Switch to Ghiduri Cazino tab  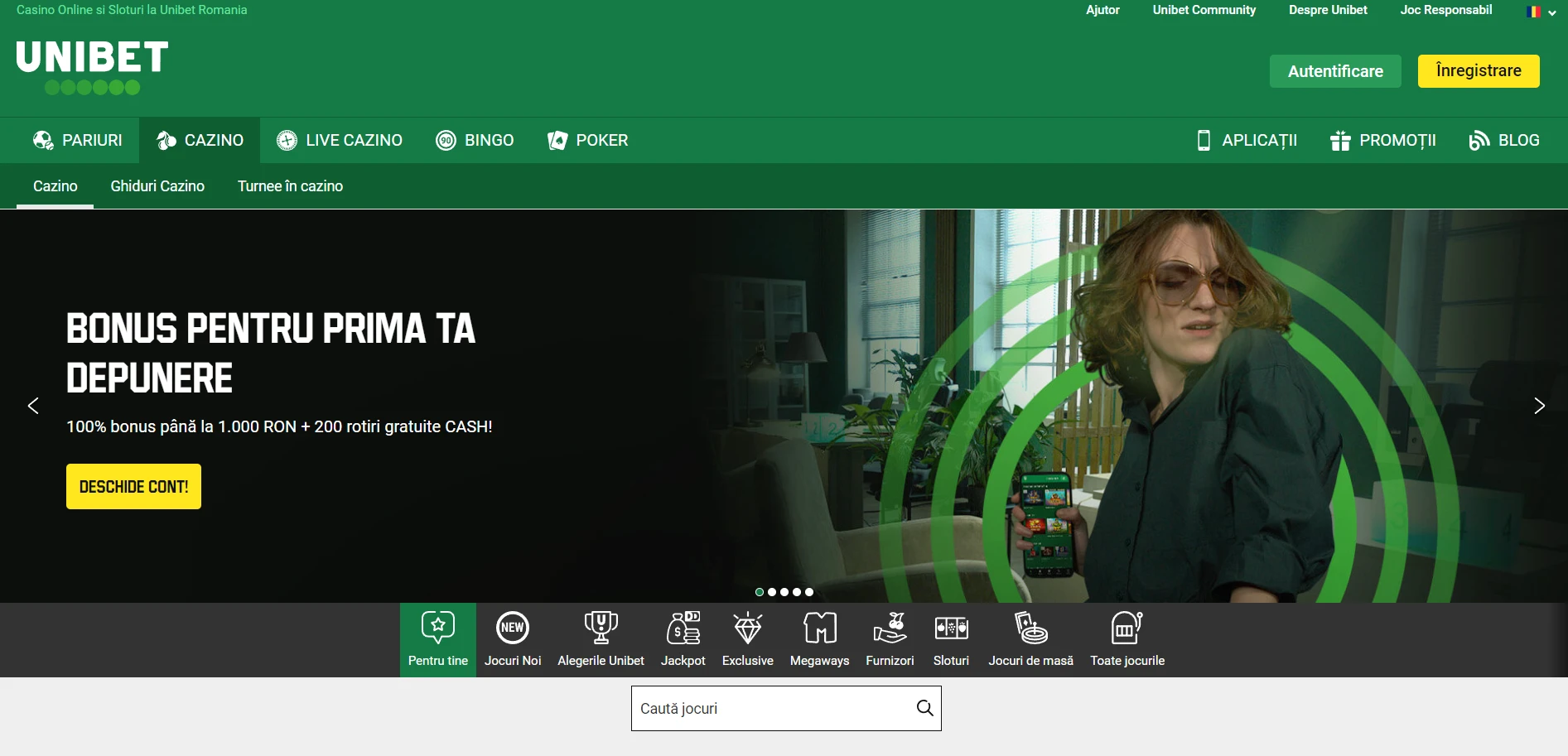click(x=157, y=186)
